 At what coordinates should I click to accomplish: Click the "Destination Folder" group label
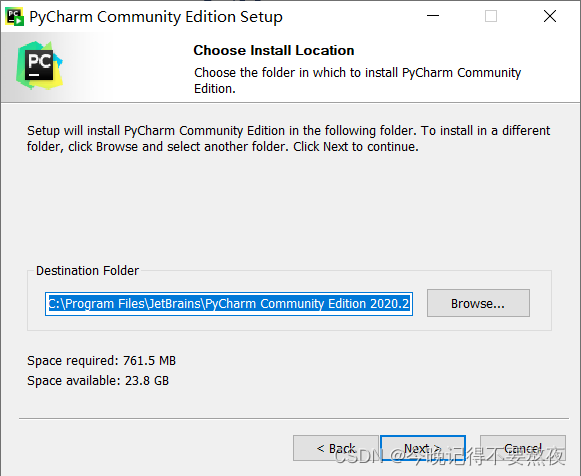click(87, 271)
